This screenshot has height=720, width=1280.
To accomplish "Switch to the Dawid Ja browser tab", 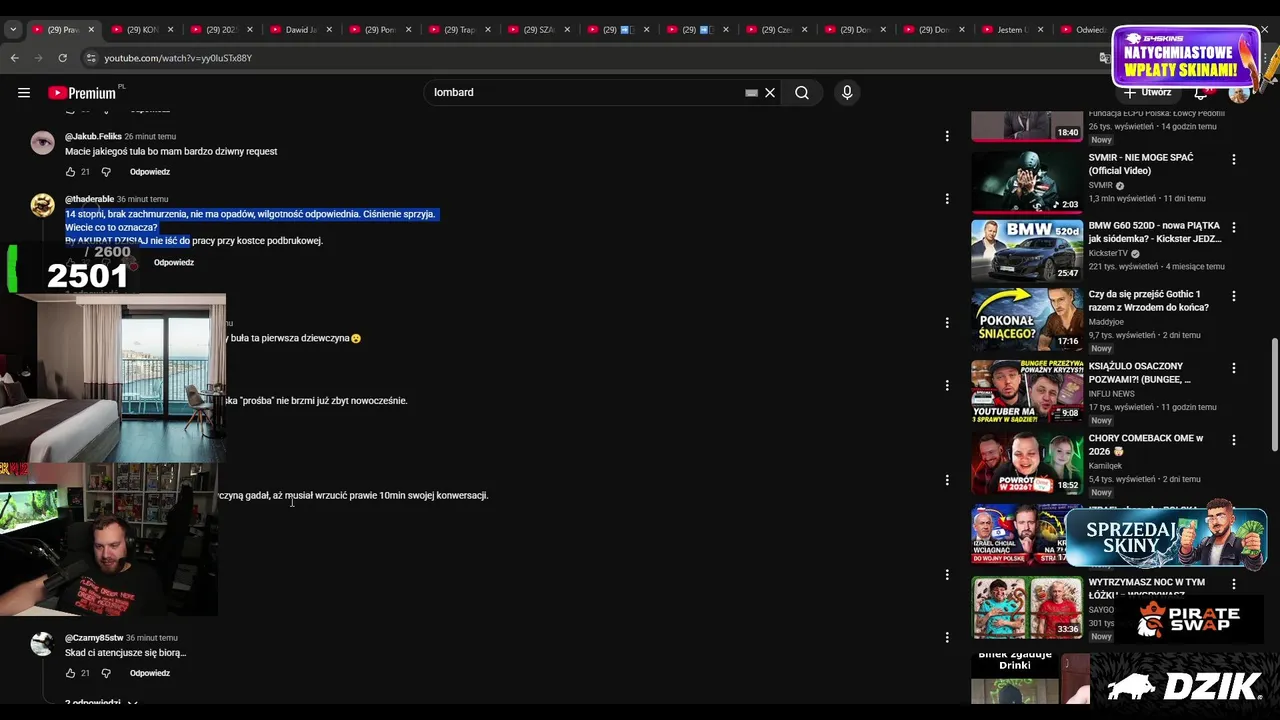I will pyautogui.click(x=301, y=30).
